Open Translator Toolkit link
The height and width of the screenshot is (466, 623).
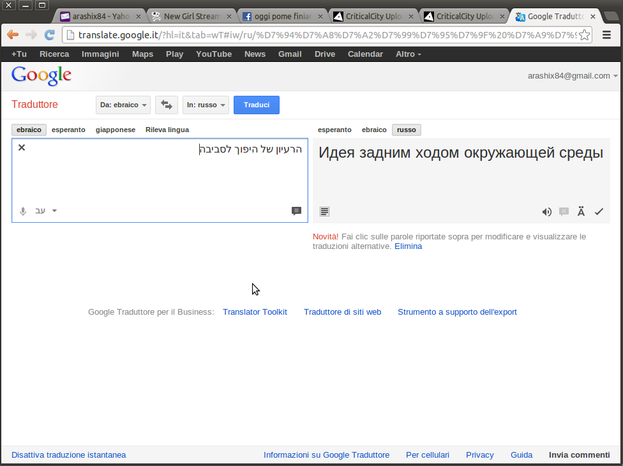[x=255, y=312]
